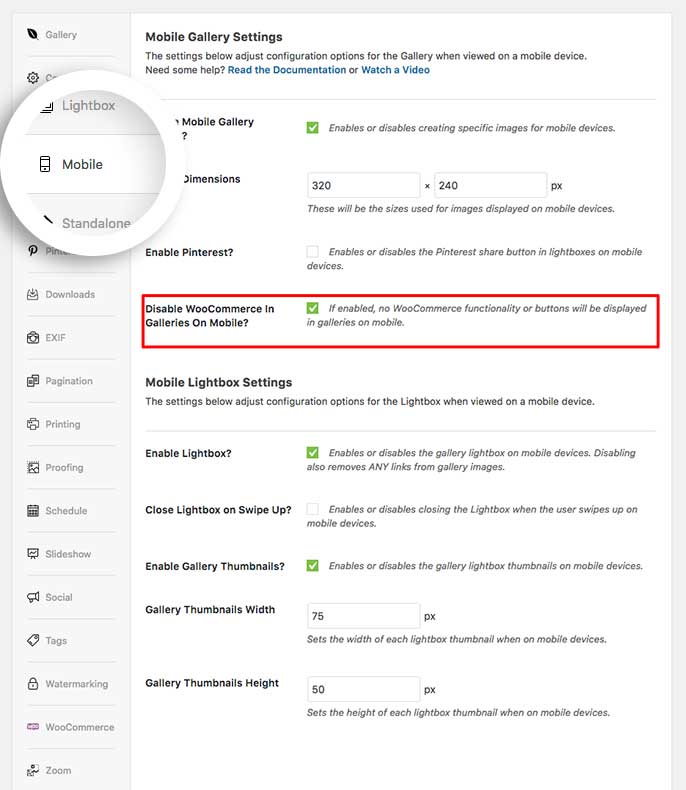686x790 pixels.
Task: Click the Pinterest icon in sidebar
Action: tap(33, 250)
